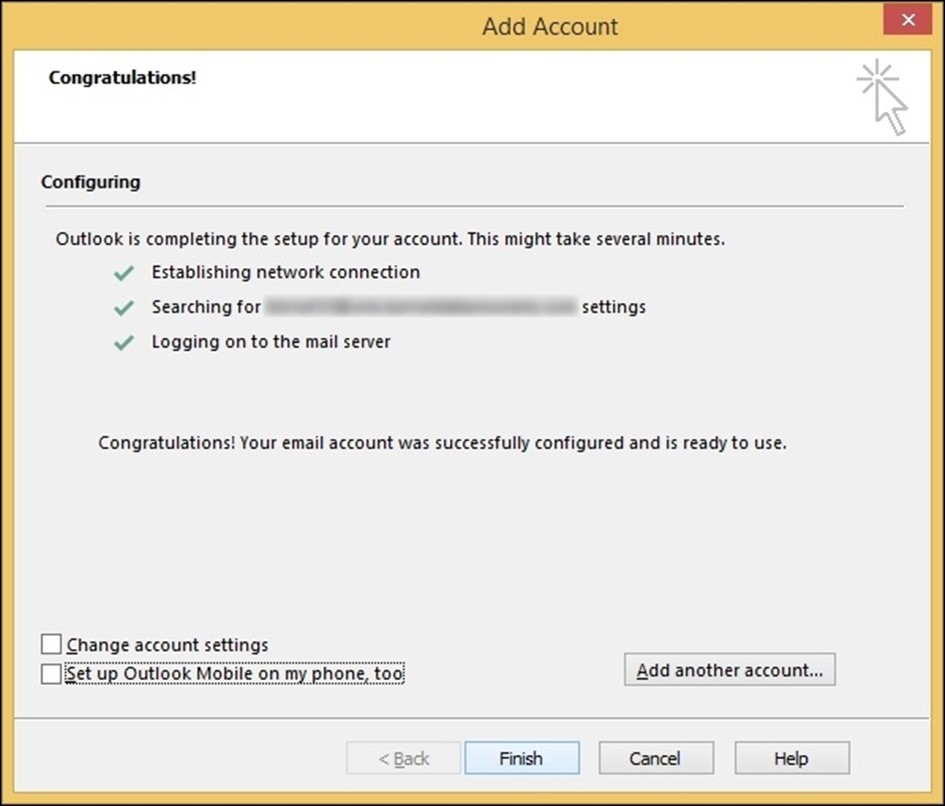Select the checkmark next to Searching for

click(124, 308)
